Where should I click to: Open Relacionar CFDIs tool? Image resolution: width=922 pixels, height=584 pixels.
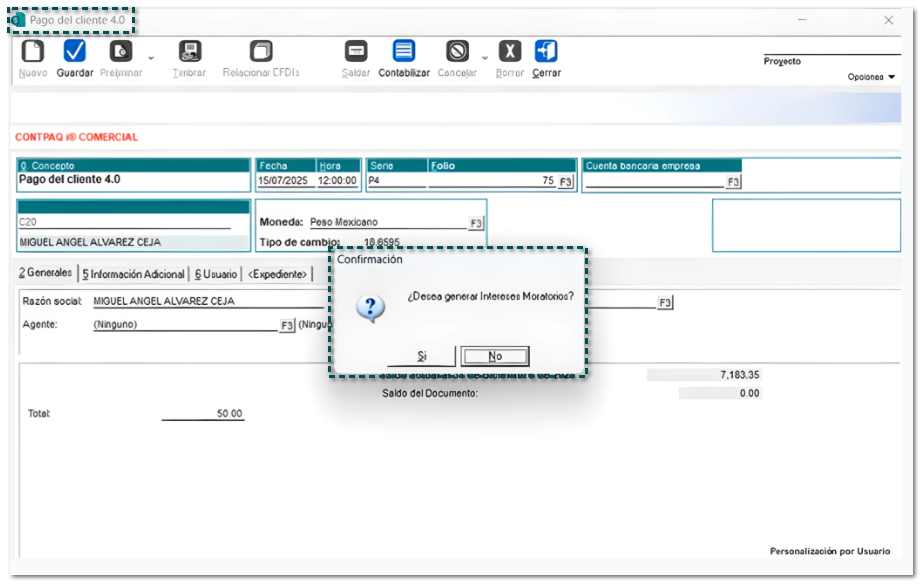click(261, 52)
